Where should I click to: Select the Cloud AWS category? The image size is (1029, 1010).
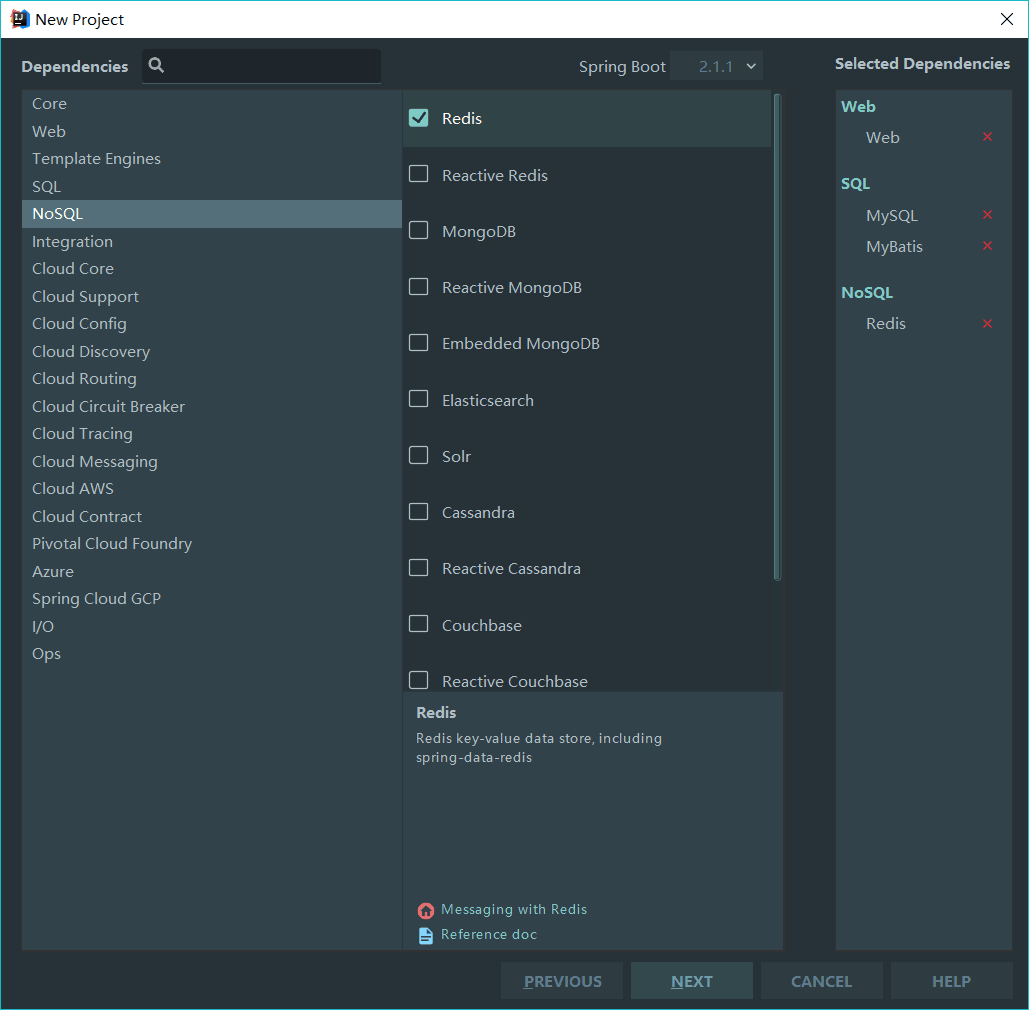211,489
